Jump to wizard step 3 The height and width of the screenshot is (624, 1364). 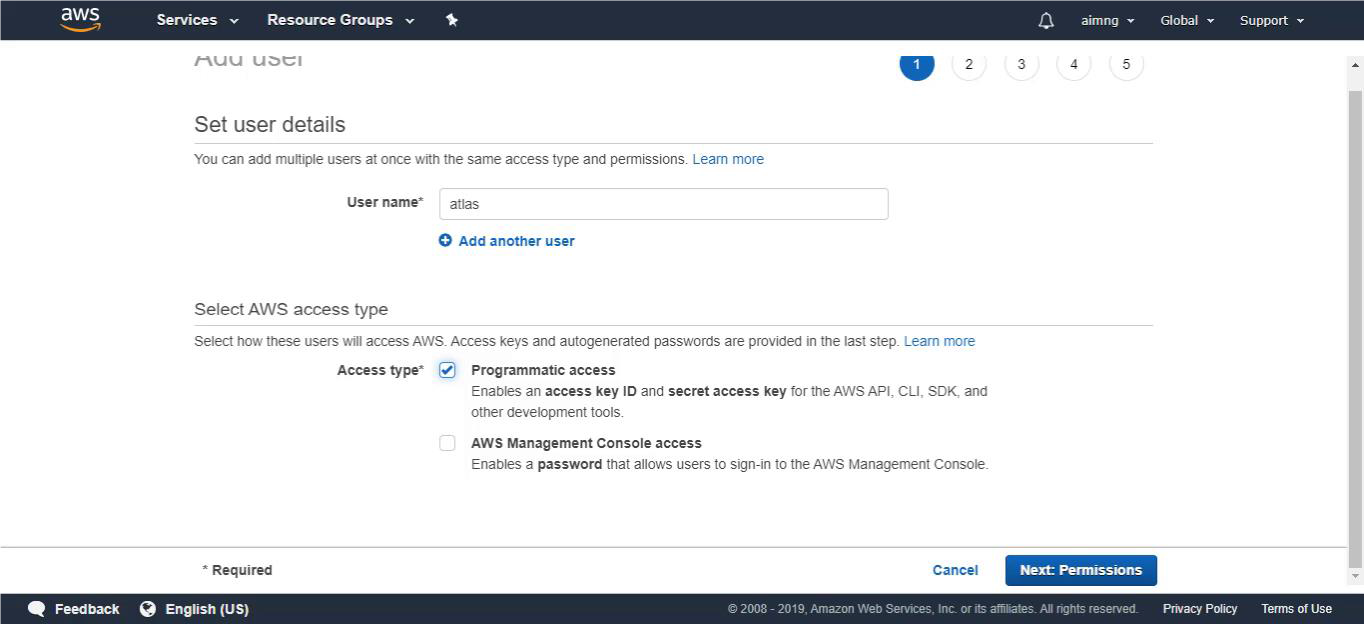click(1021, 64)
